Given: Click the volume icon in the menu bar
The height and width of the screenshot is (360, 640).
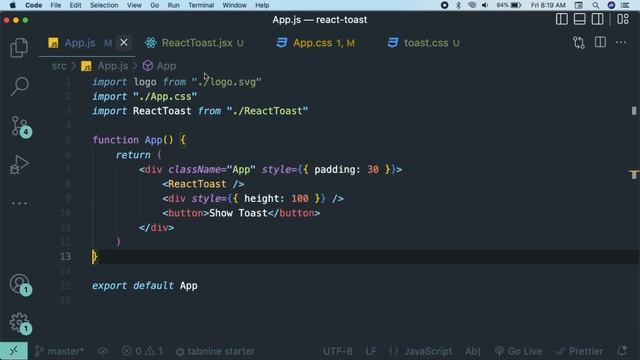Looking at the screenshot, I should [485, 5].
